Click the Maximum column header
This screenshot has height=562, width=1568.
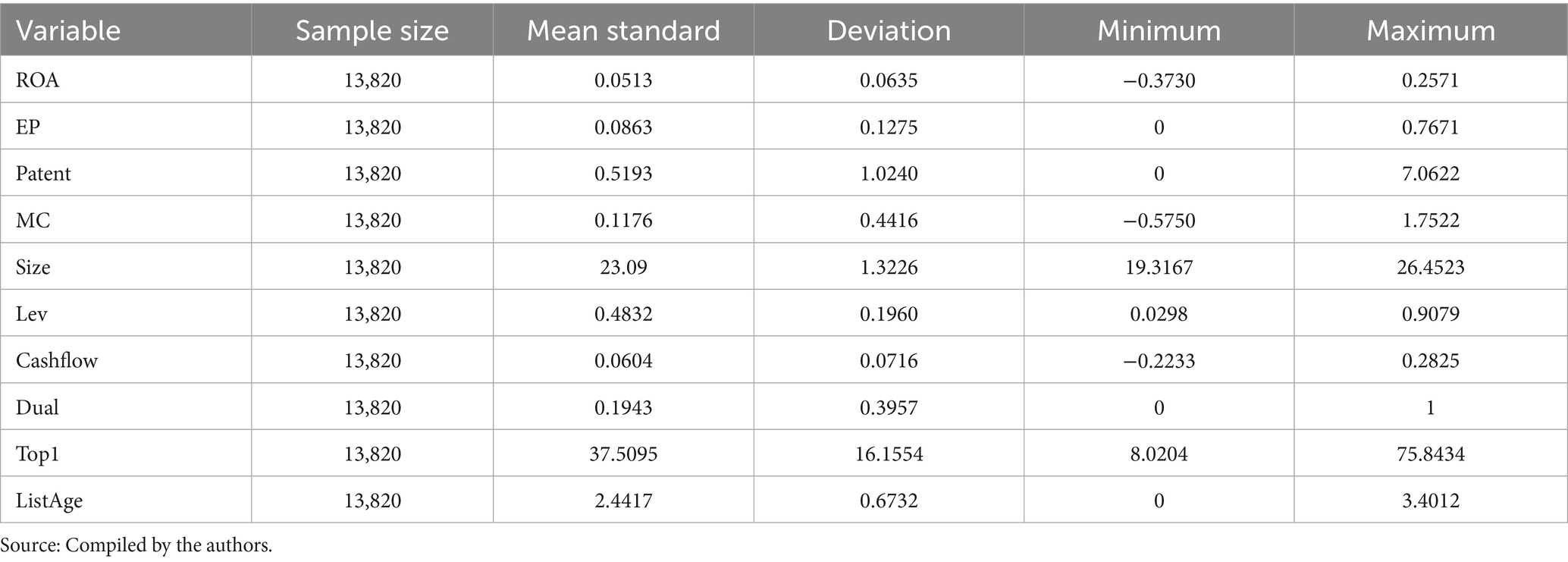1431,30
